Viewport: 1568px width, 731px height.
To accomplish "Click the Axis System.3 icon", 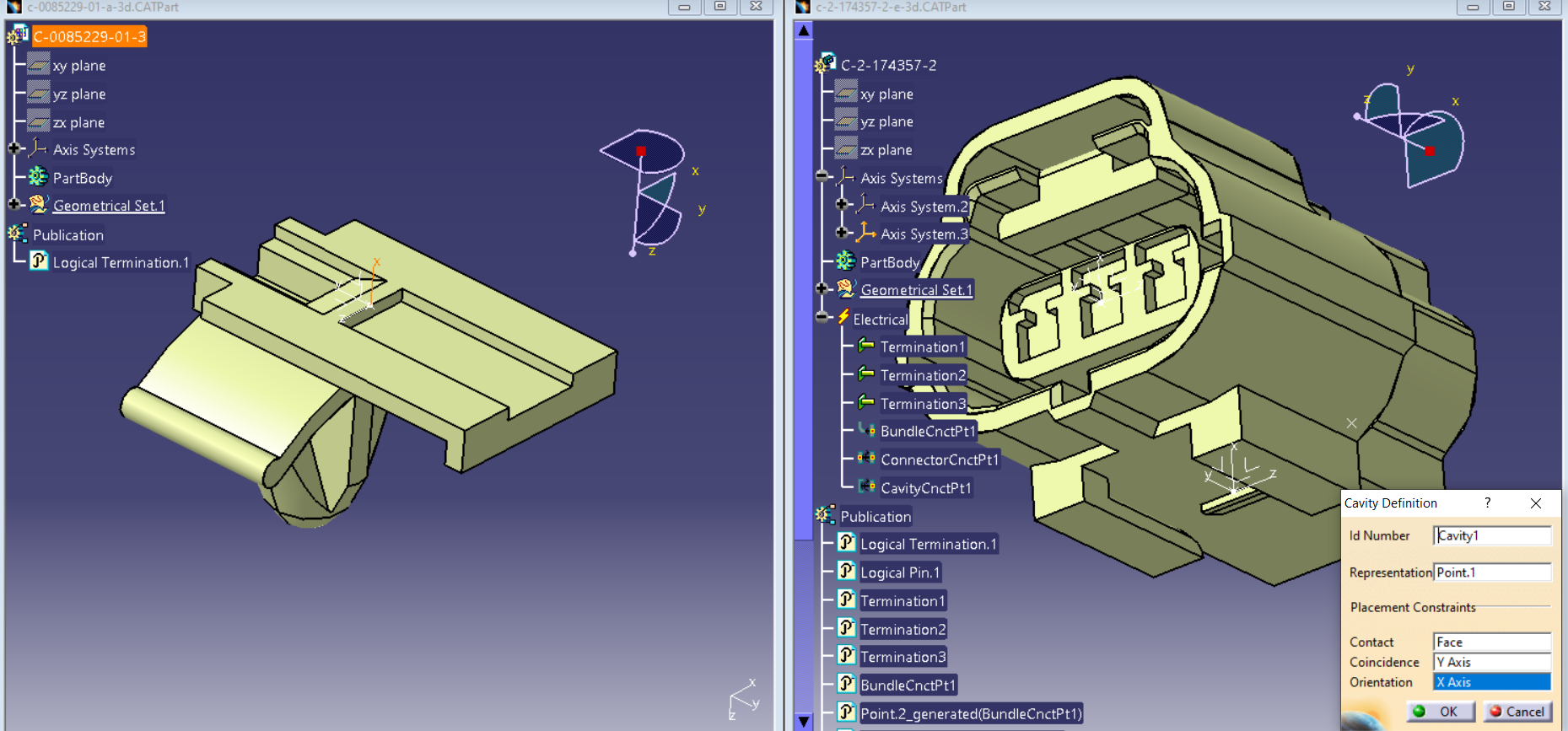I will click(866, 233).
